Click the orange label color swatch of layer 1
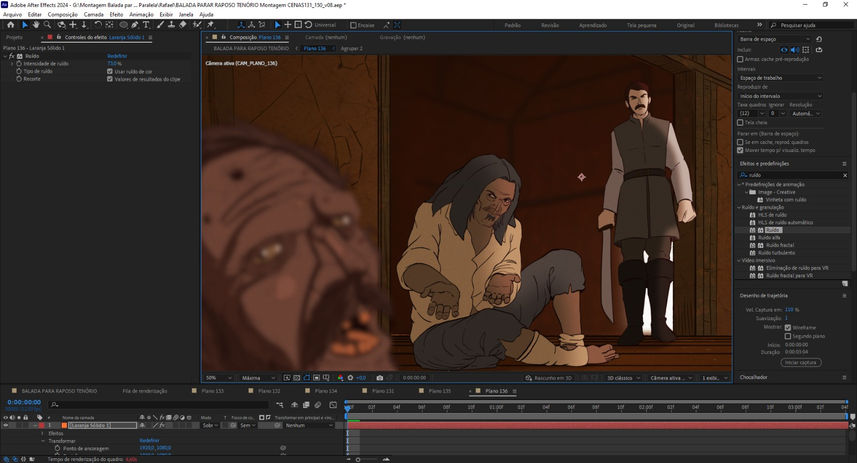 [64, 425]
